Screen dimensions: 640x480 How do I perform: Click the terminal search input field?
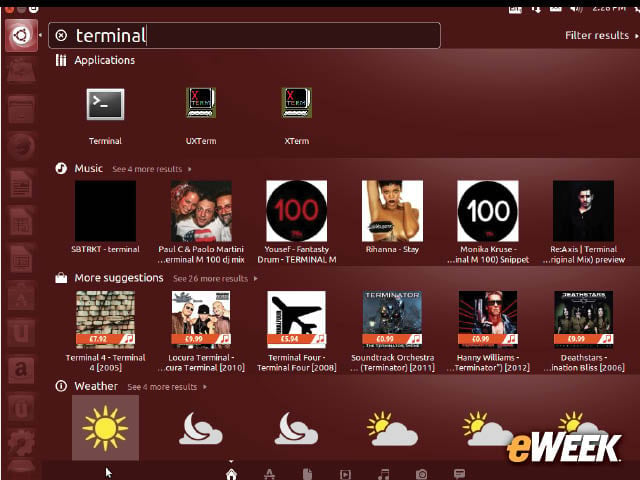coord(244,36)
